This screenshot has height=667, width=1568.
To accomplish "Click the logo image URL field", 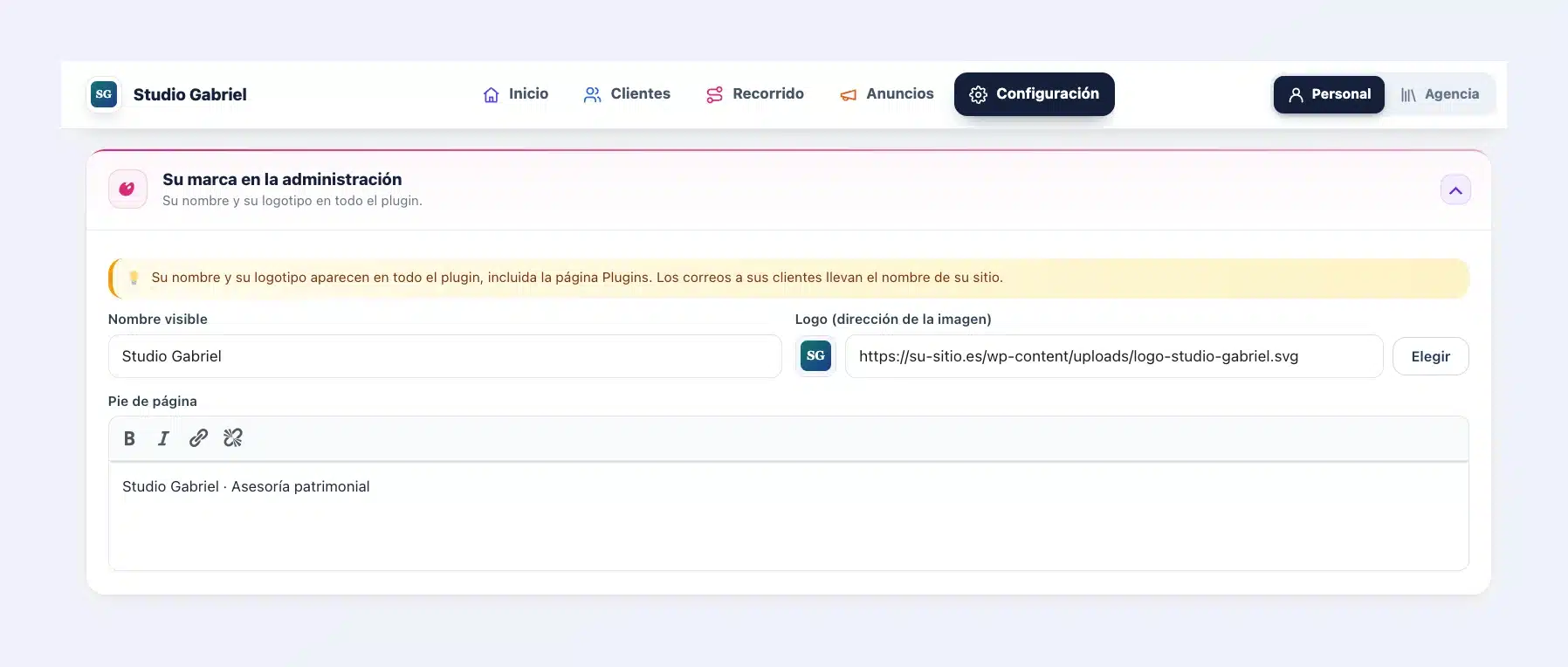I will [1114, 356].
